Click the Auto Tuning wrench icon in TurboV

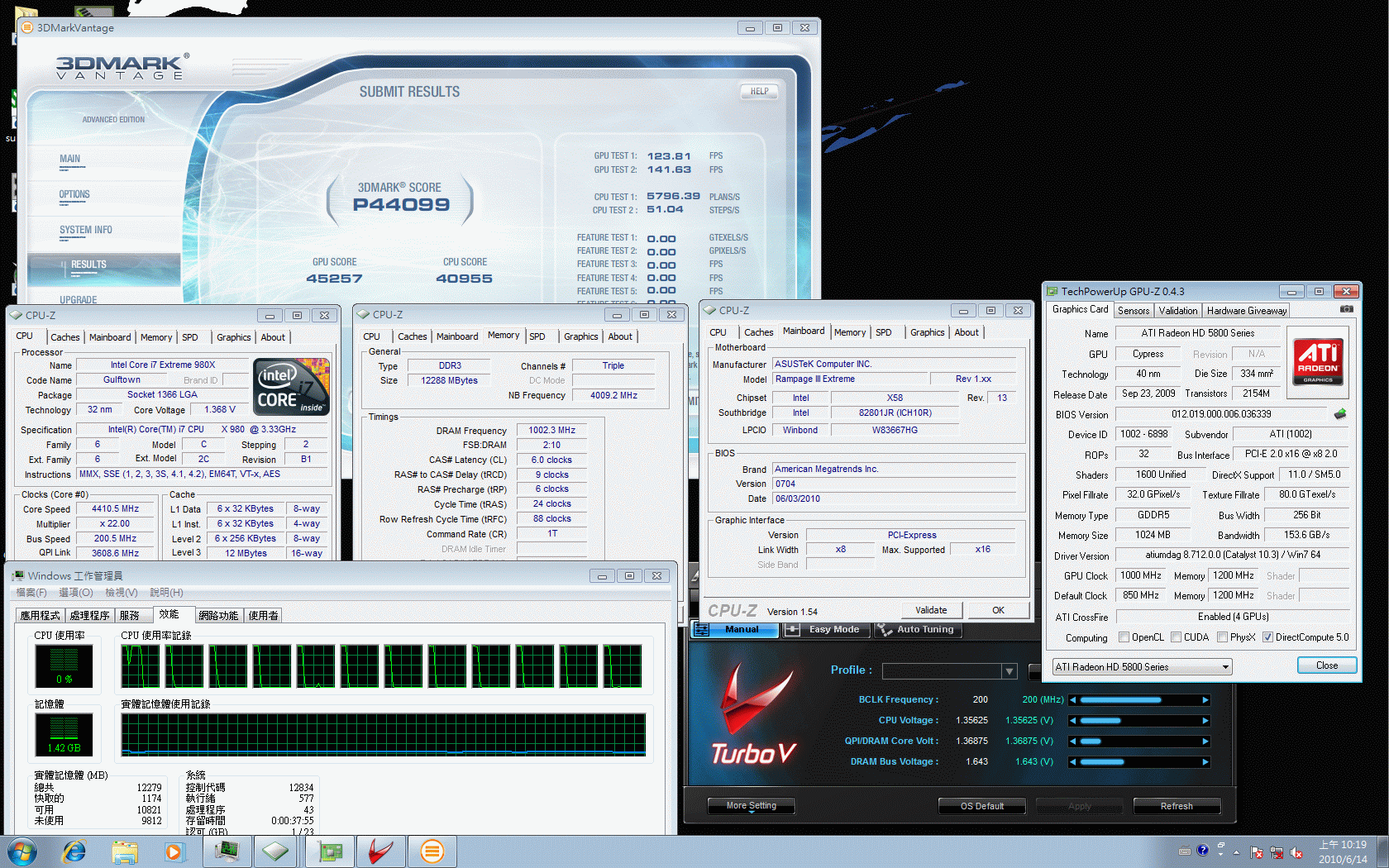885,630
